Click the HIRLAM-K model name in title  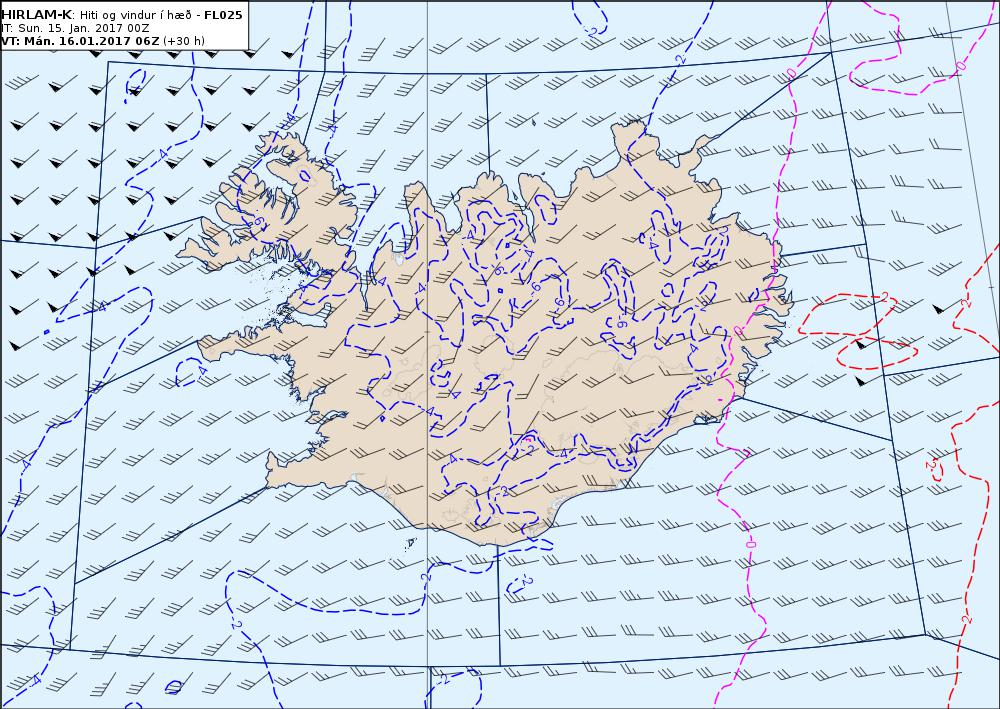(37, 15)
